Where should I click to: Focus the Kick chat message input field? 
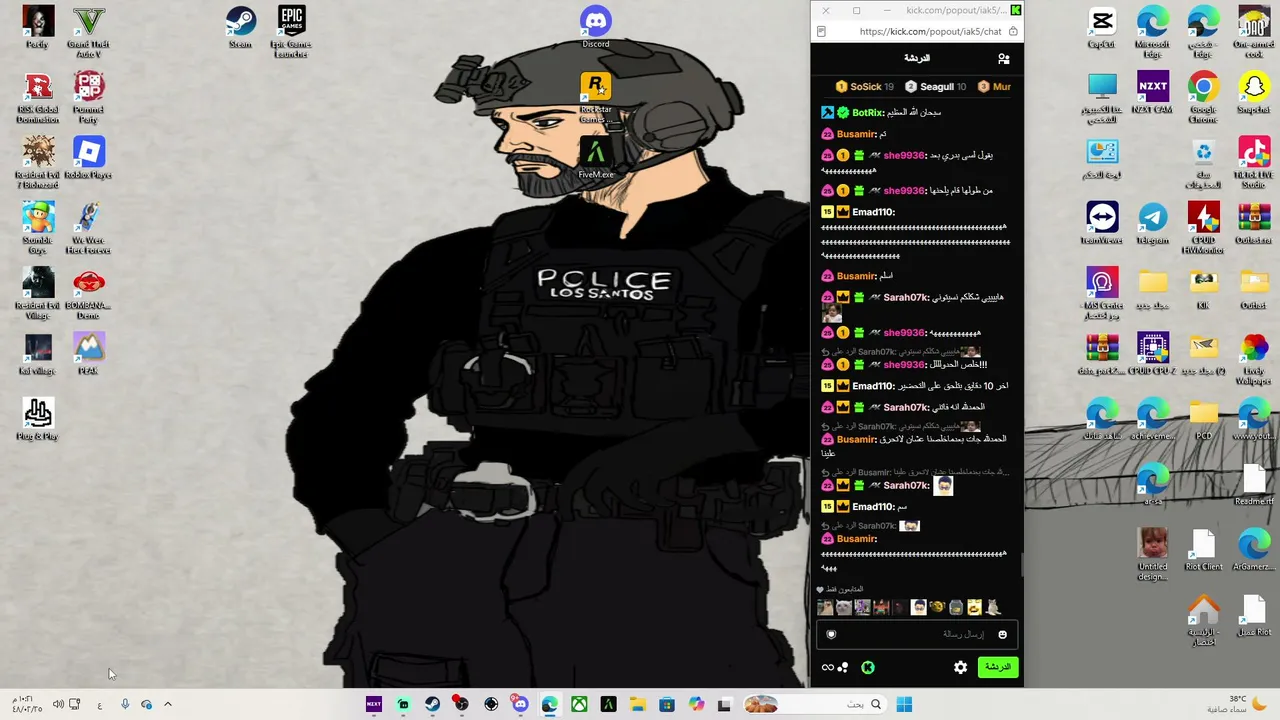point(917,634)
